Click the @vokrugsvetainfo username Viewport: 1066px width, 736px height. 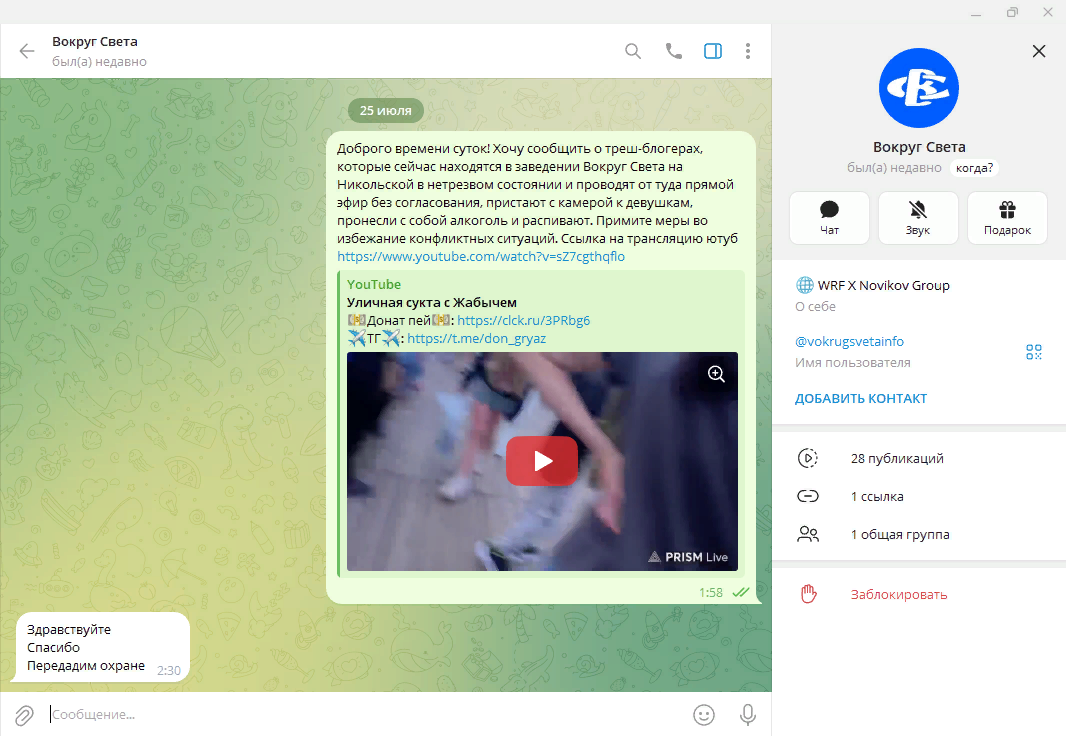[x=849, y=341]
